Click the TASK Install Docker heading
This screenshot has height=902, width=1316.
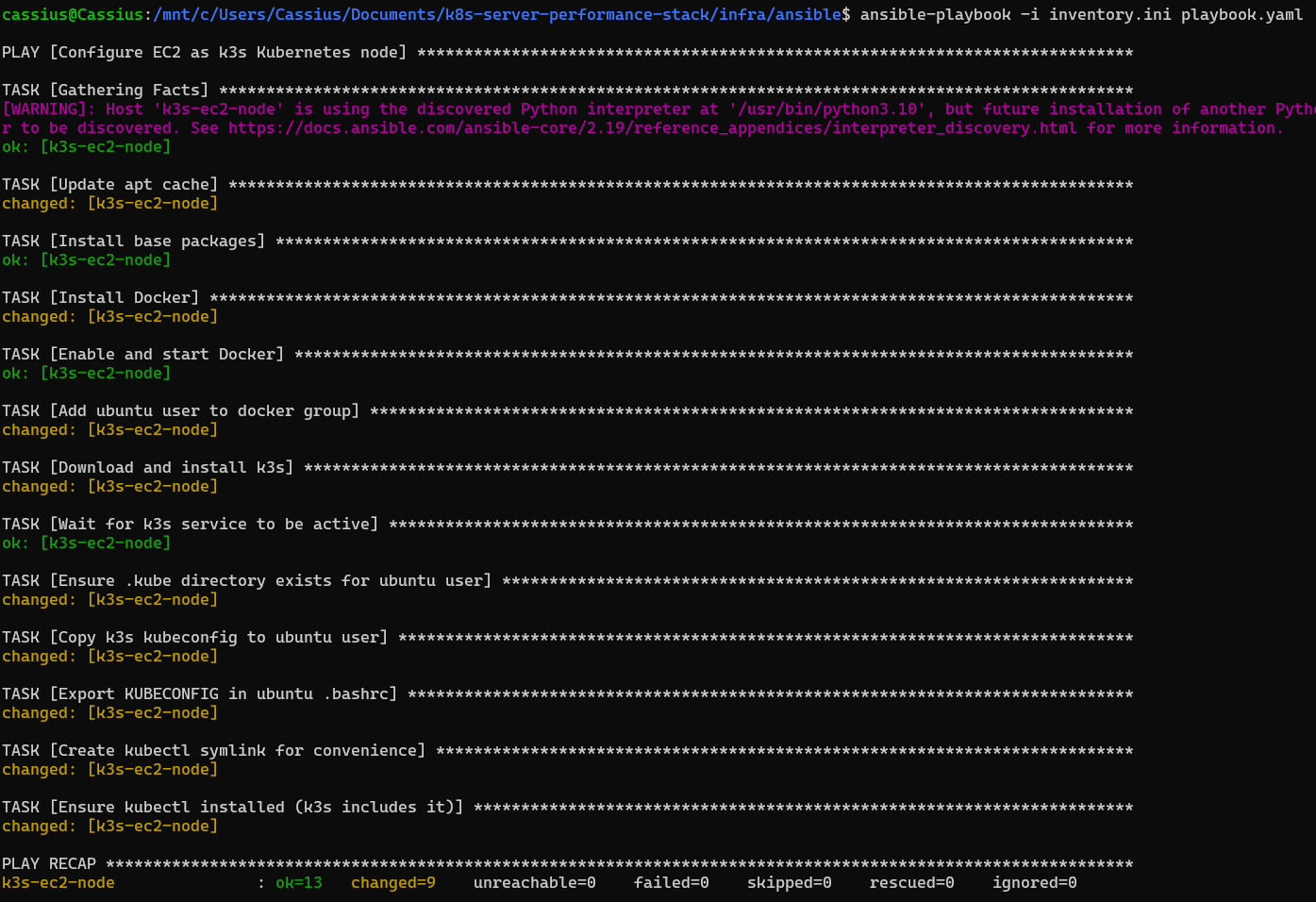pos(100,298)
